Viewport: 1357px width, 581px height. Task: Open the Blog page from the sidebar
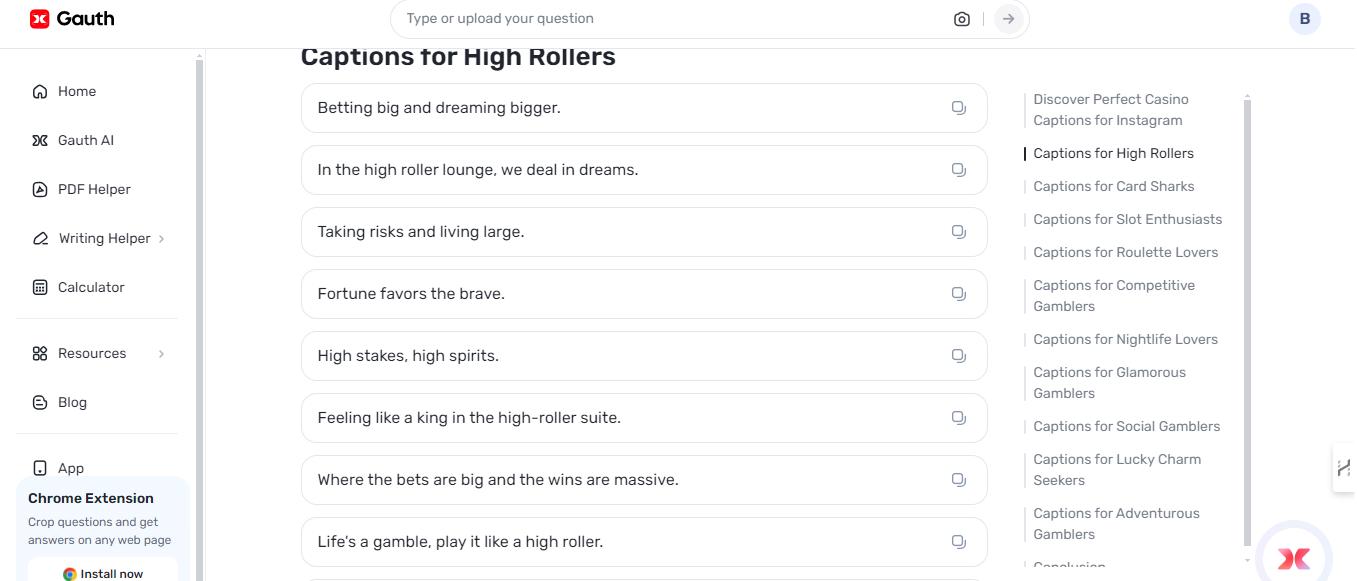[38, 402]
